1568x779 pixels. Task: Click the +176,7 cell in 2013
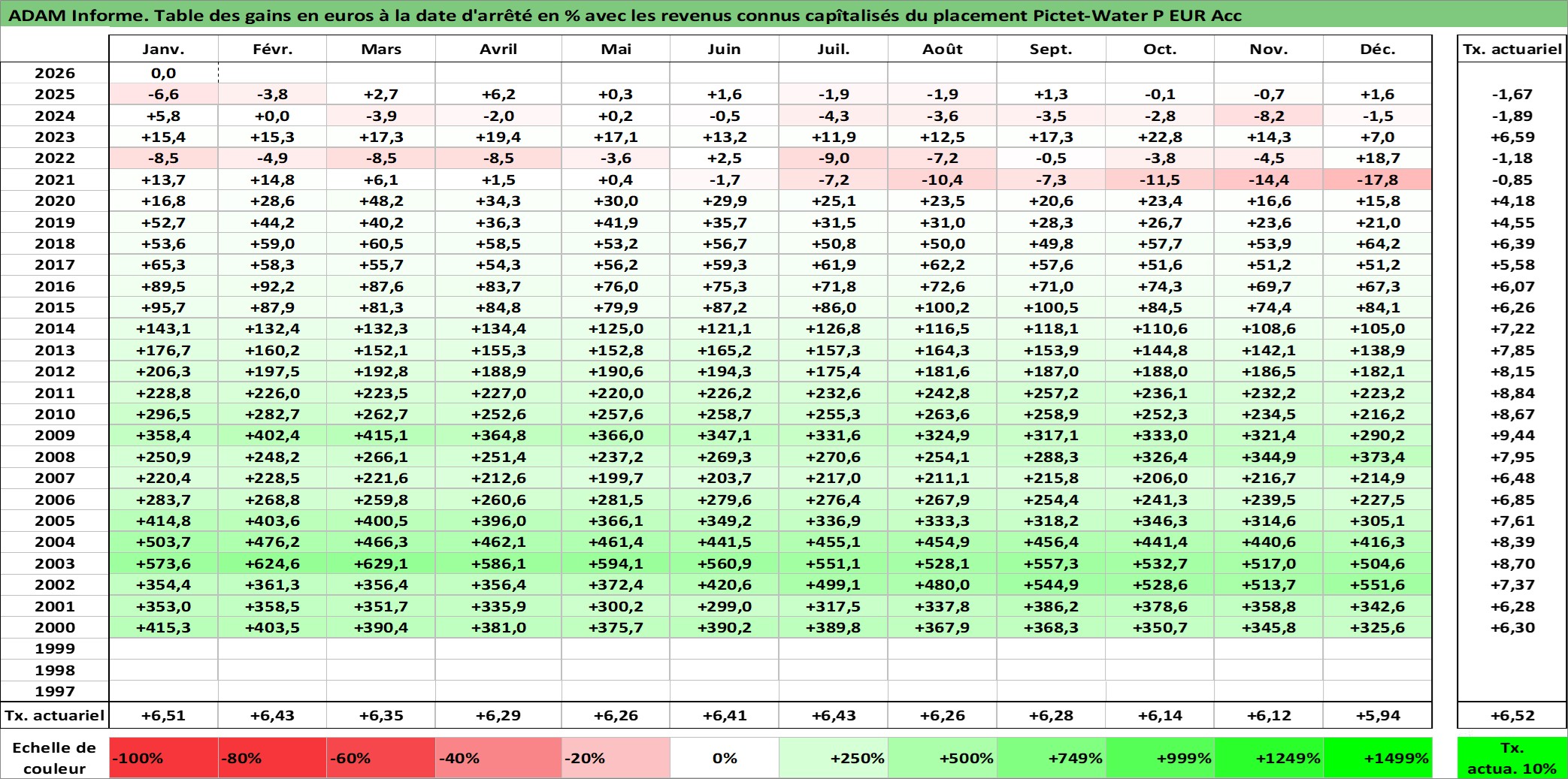tap(164, 350)
